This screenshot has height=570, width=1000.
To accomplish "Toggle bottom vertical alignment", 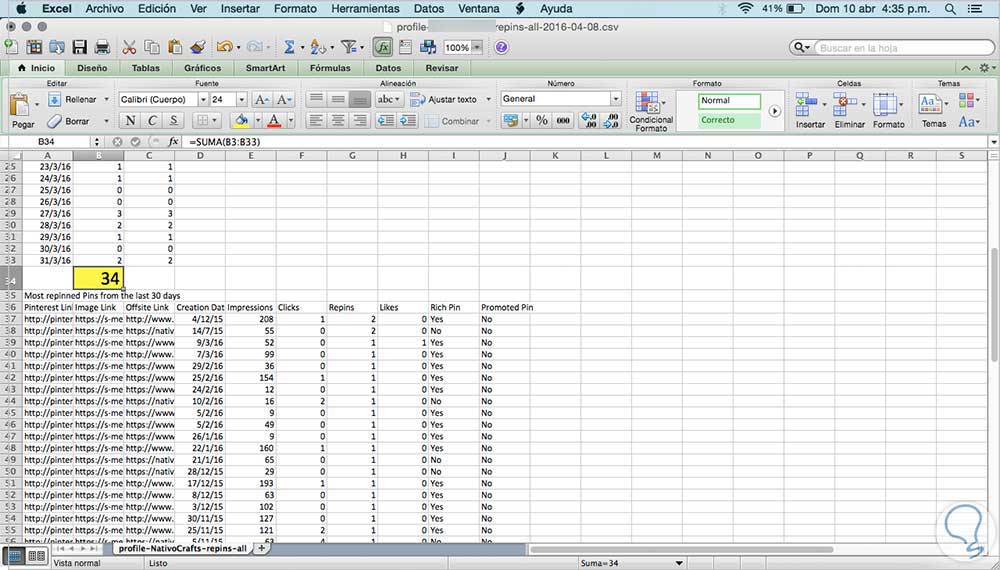I will pyautogui.click(x=360, y=99).
